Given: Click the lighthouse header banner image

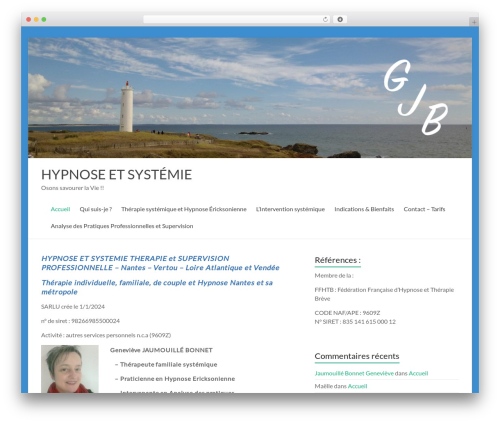Looking at the screenshot, I should [250, 98].
